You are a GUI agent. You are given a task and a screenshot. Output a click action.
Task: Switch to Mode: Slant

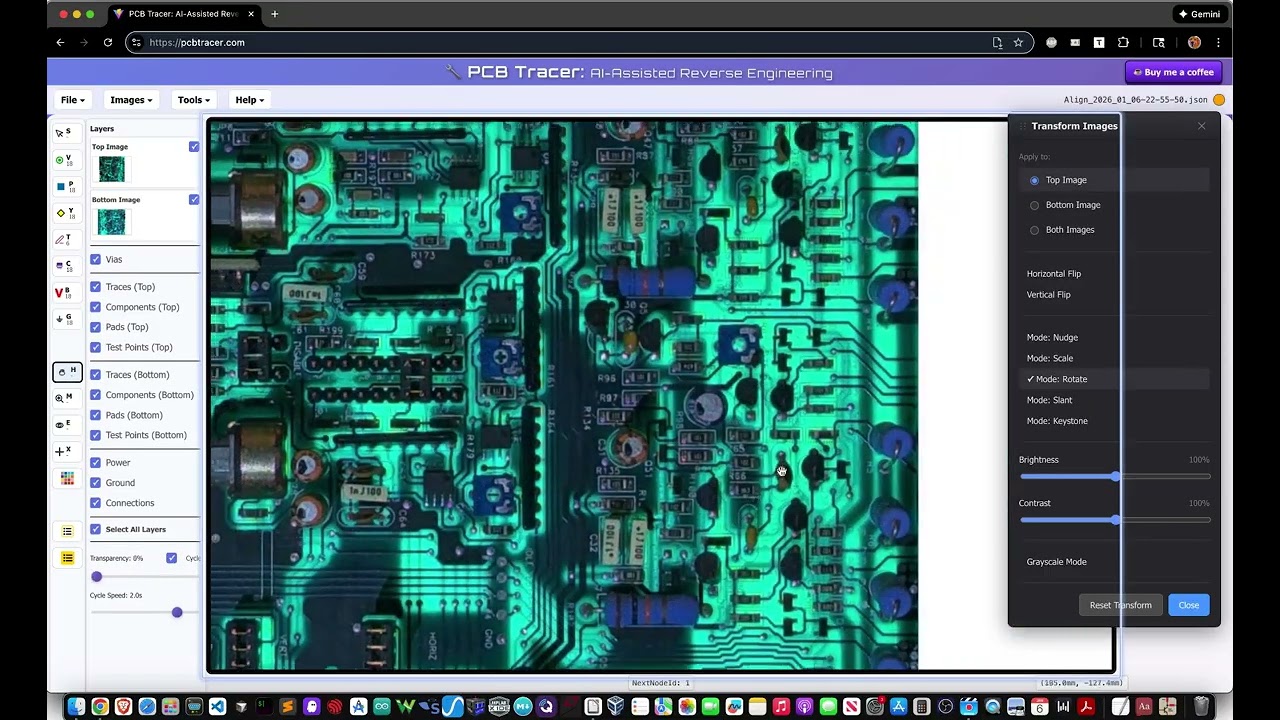point(1049,400)
